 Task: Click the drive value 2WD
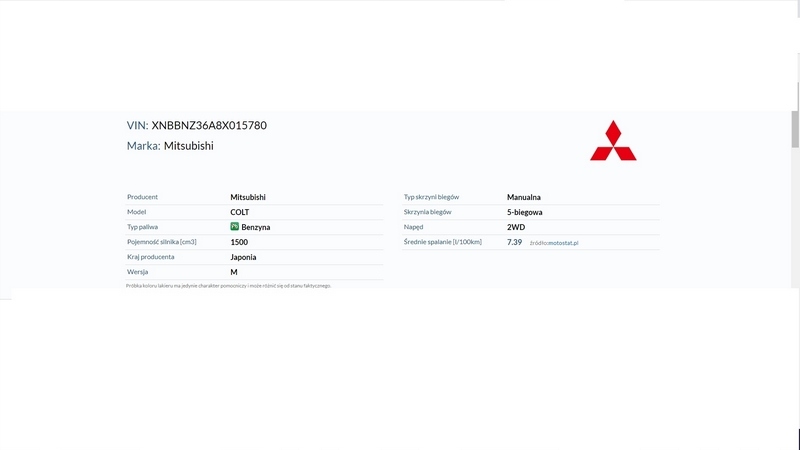[516, 227]
